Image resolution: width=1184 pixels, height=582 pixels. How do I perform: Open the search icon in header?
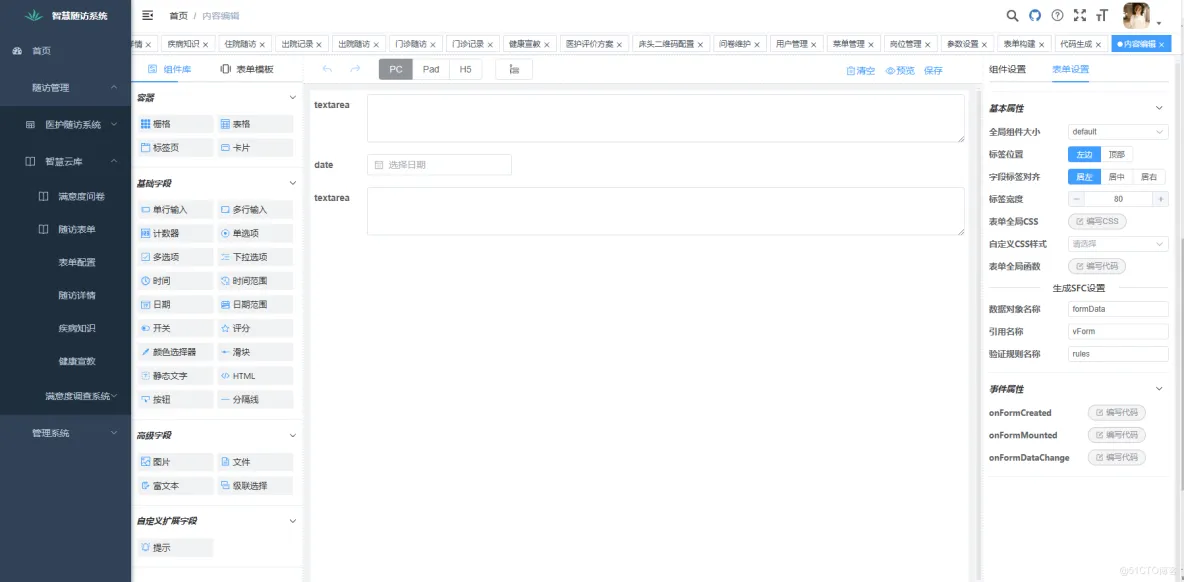(1013, 15)
